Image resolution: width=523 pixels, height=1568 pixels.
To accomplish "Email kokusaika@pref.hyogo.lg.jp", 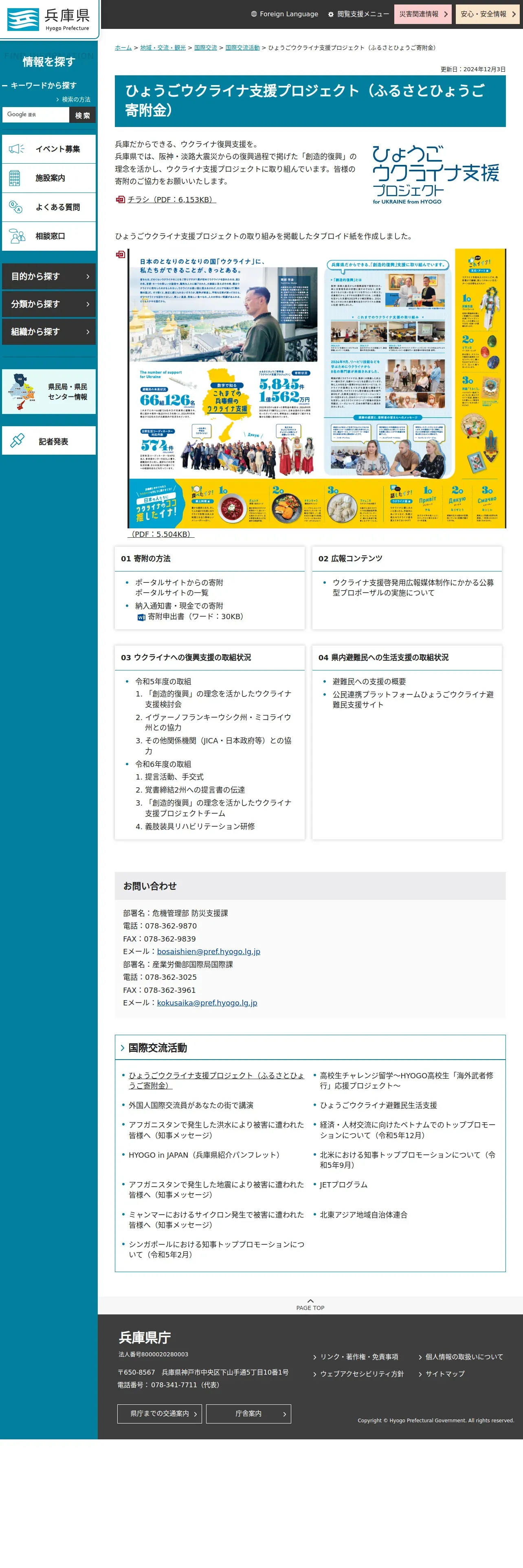I will pos(207,1003).
